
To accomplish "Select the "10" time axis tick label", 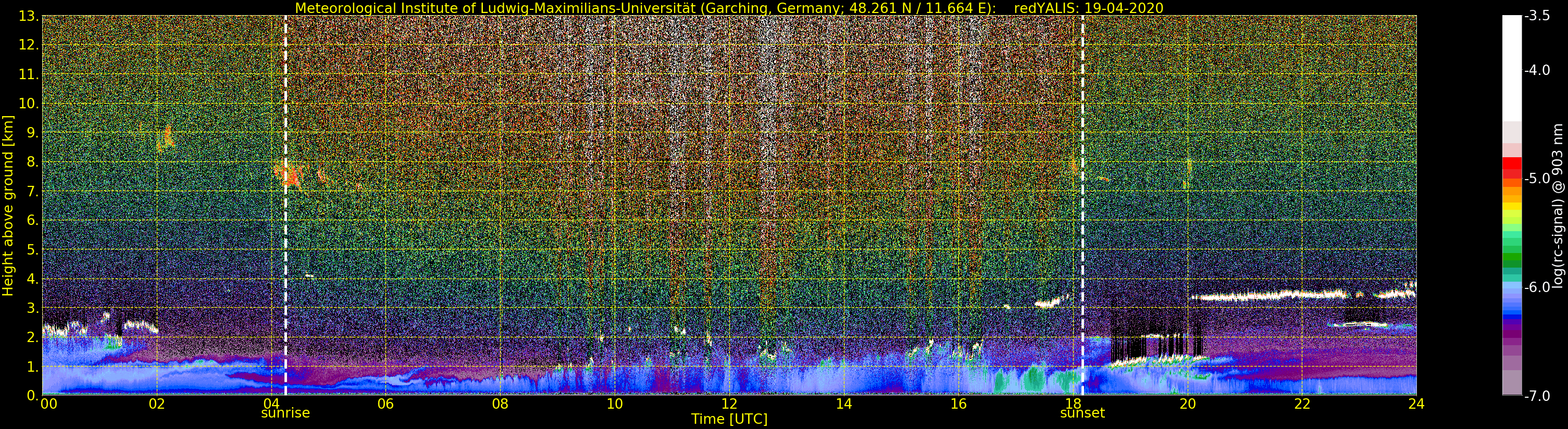I will coord(614,403).
